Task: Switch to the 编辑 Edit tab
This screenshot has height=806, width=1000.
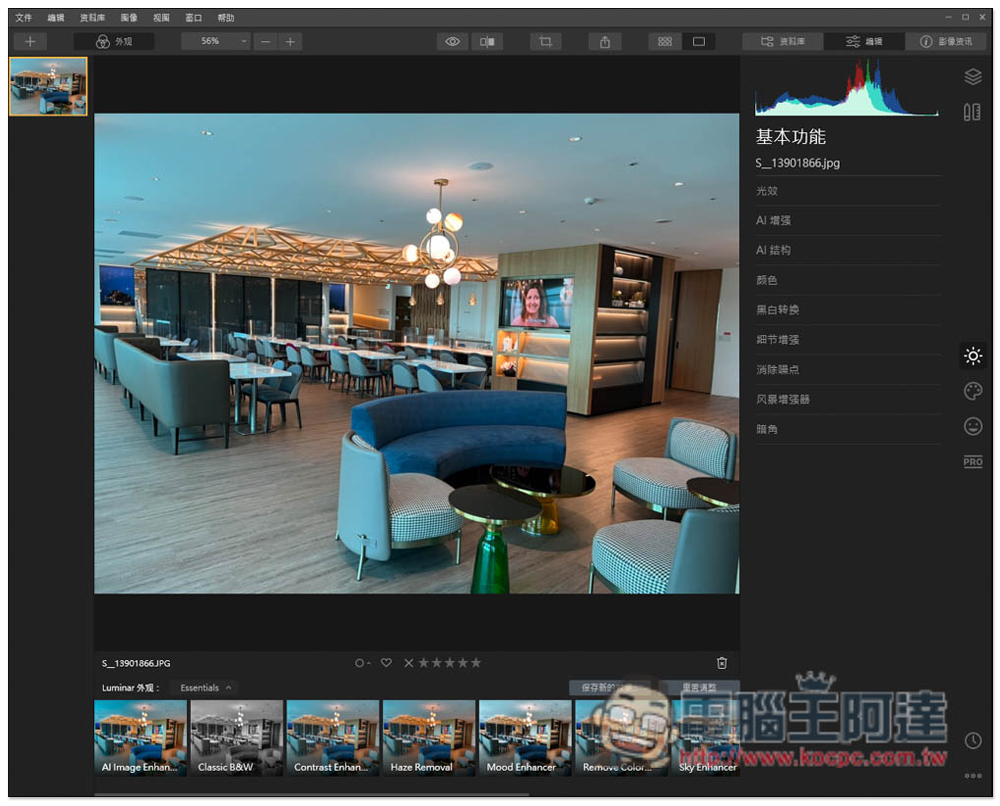Action: tap(864, 41)
